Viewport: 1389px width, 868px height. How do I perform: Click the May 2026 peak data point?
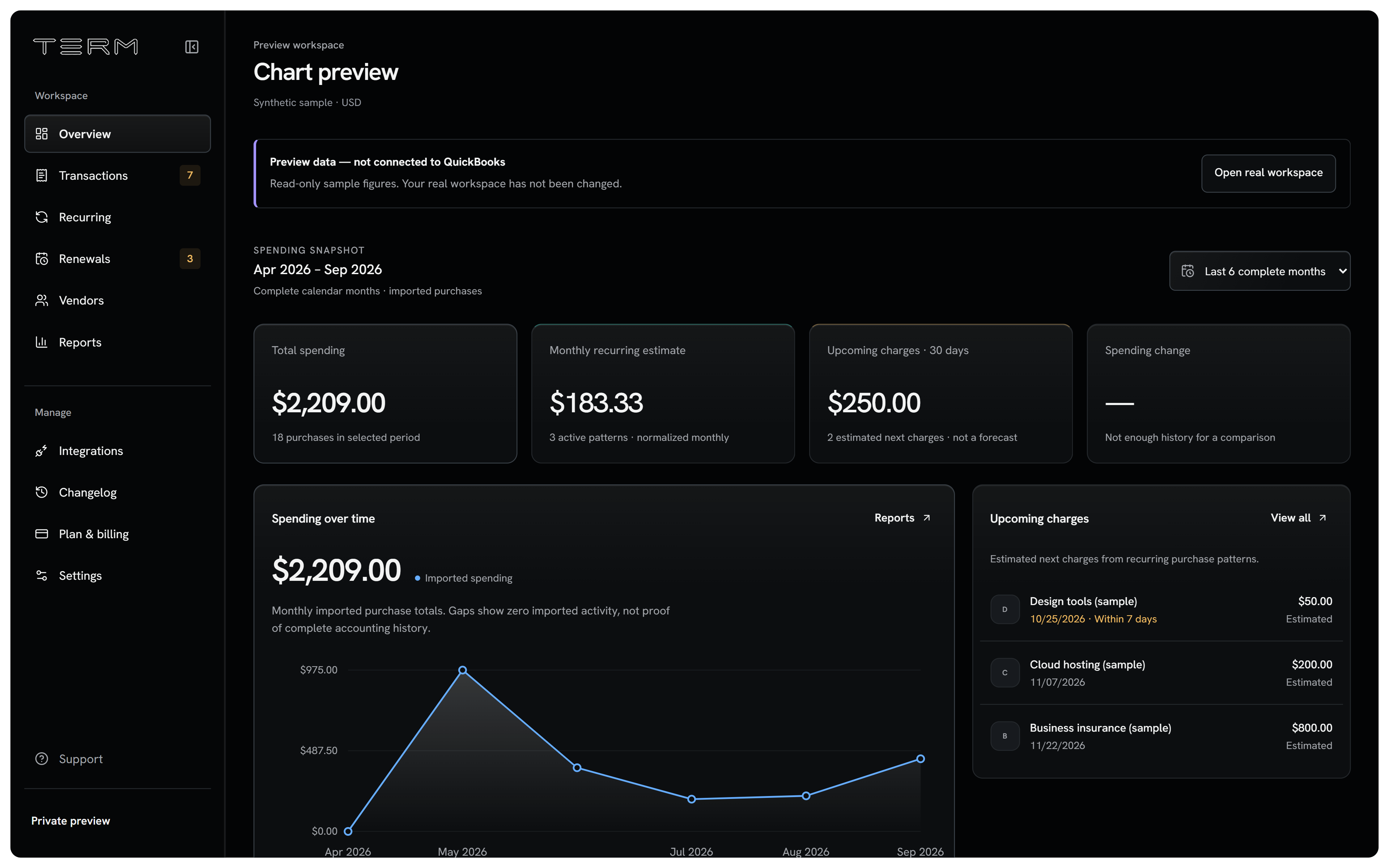pyautogui.click(x=463, y=670)
